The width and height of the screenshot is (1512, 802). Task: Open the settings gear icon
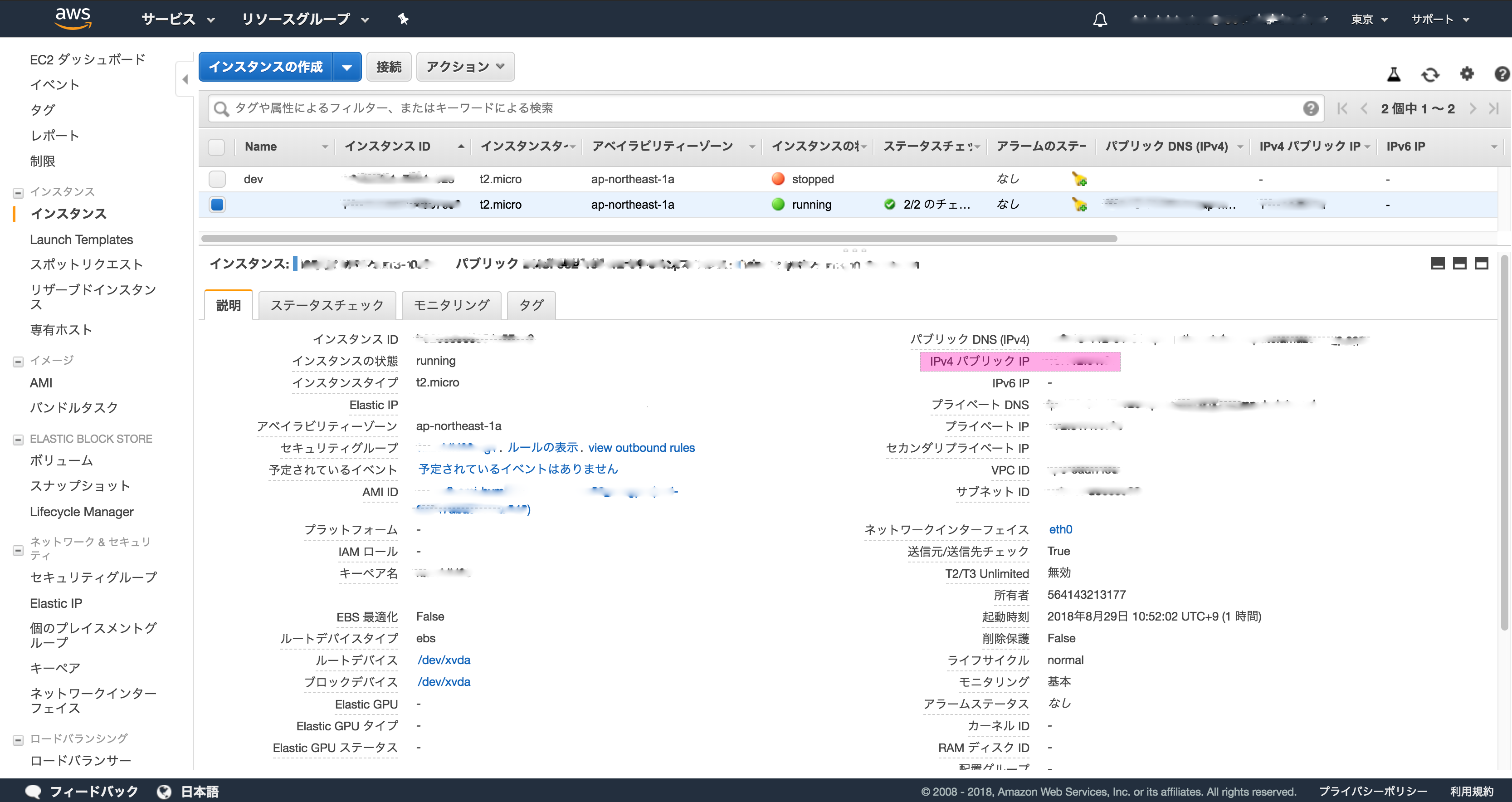tap(1466, 74)
